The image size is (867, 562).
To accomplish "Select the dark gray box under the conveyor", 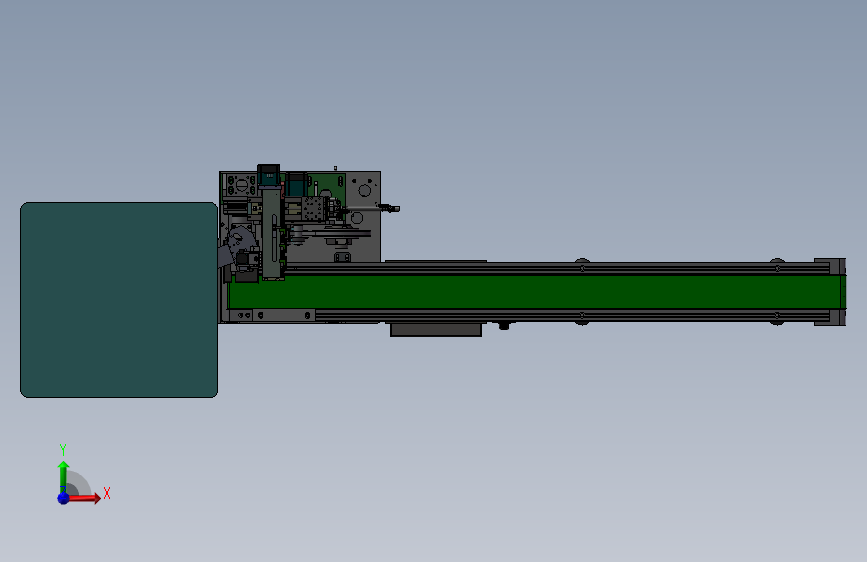I will click(x=436, y=330).
